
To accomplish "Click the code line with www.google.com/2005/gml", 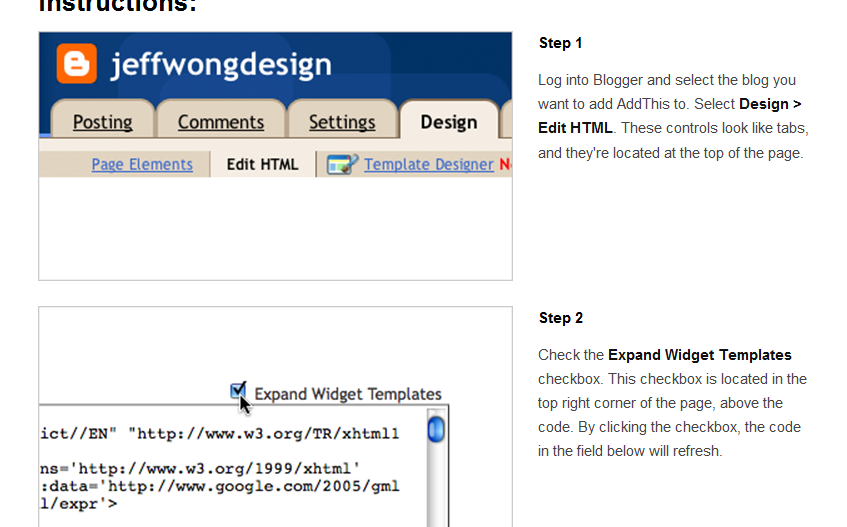I will click(x=220, y=487).
